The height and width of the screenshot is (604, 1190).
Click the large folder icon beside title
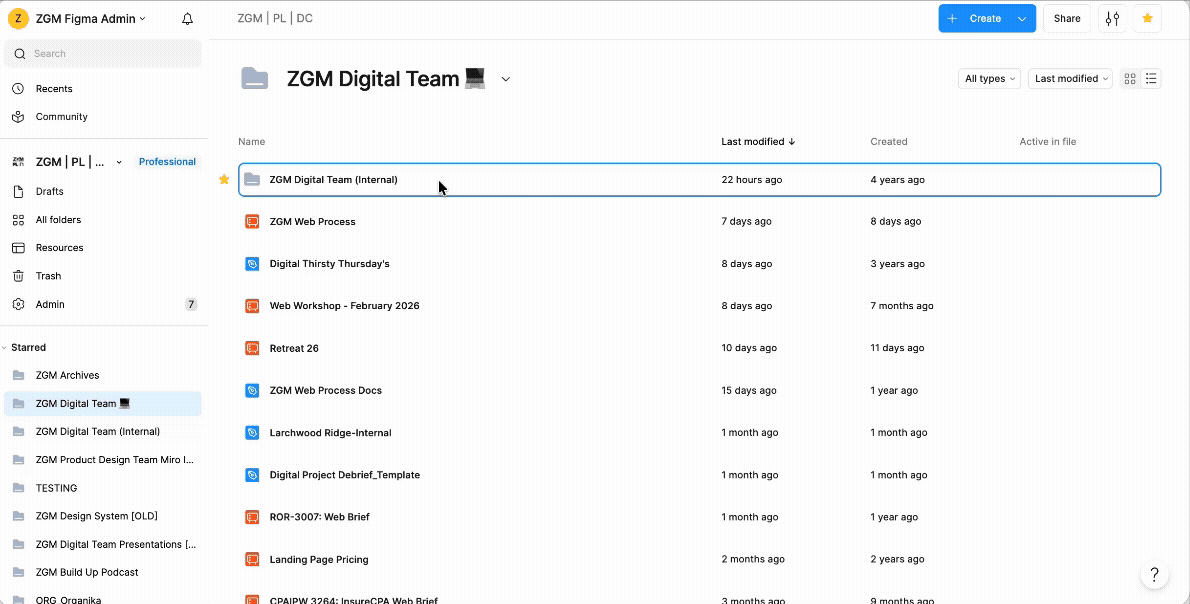(x=255, y=78)
